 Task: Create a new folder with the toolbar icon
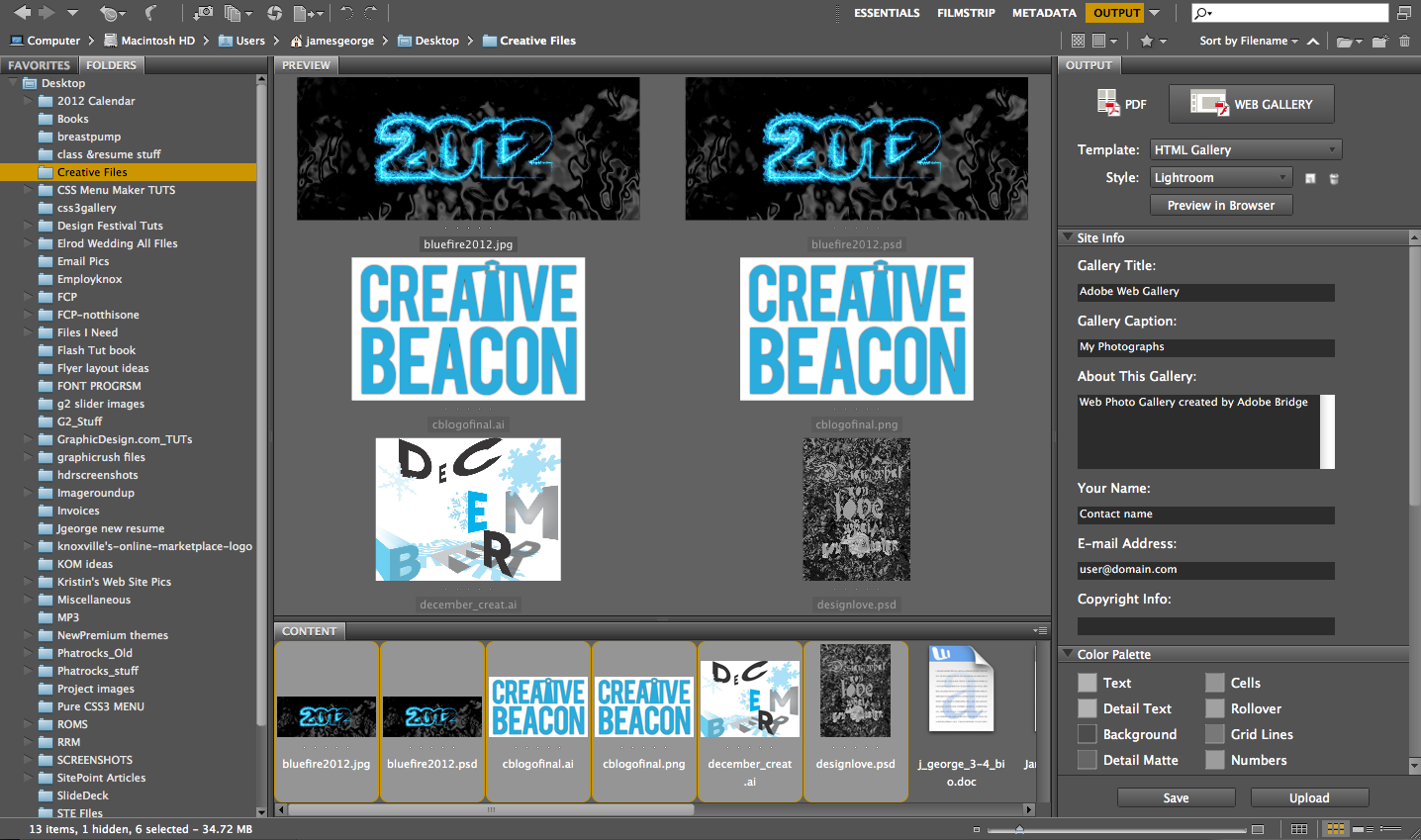click(x=1379, y=41)
